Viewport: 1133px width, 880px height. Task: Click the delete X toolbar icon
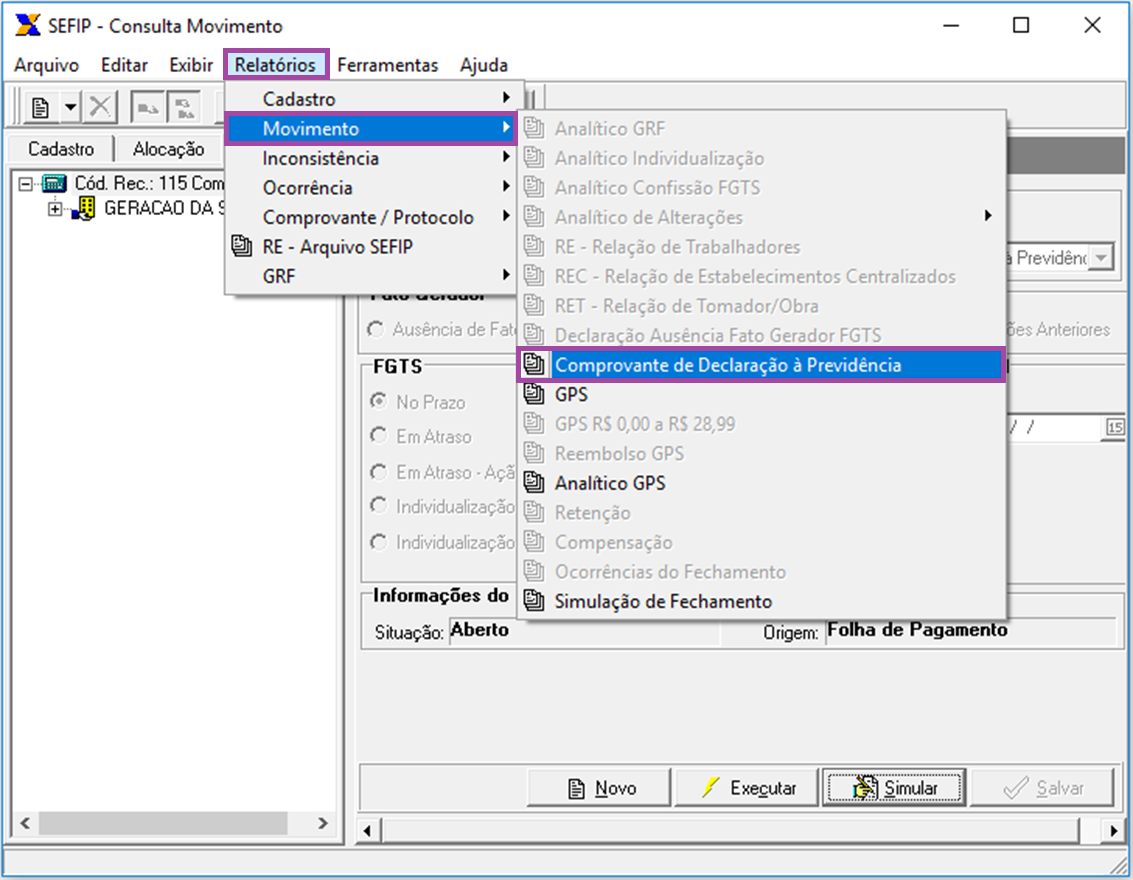(x=100, y=107)
